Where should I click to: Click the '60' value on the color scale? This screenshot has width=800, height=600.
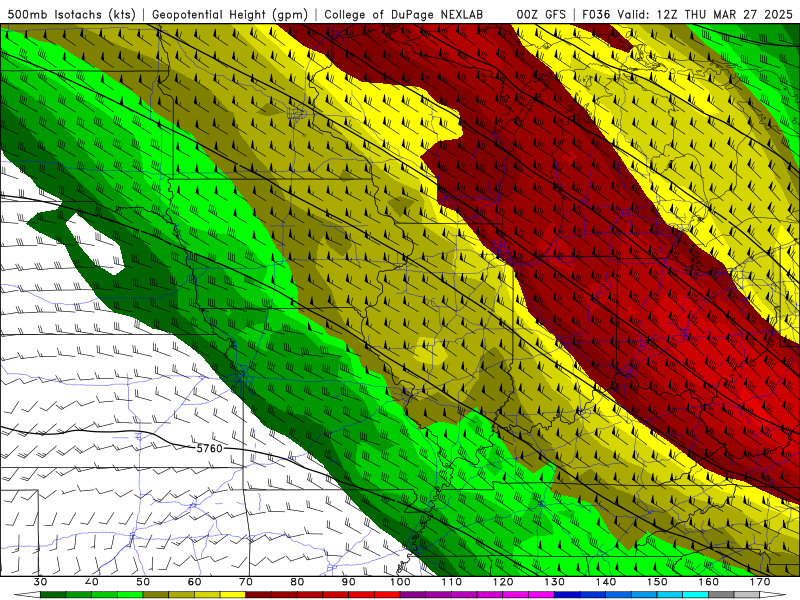click(194, 582)
